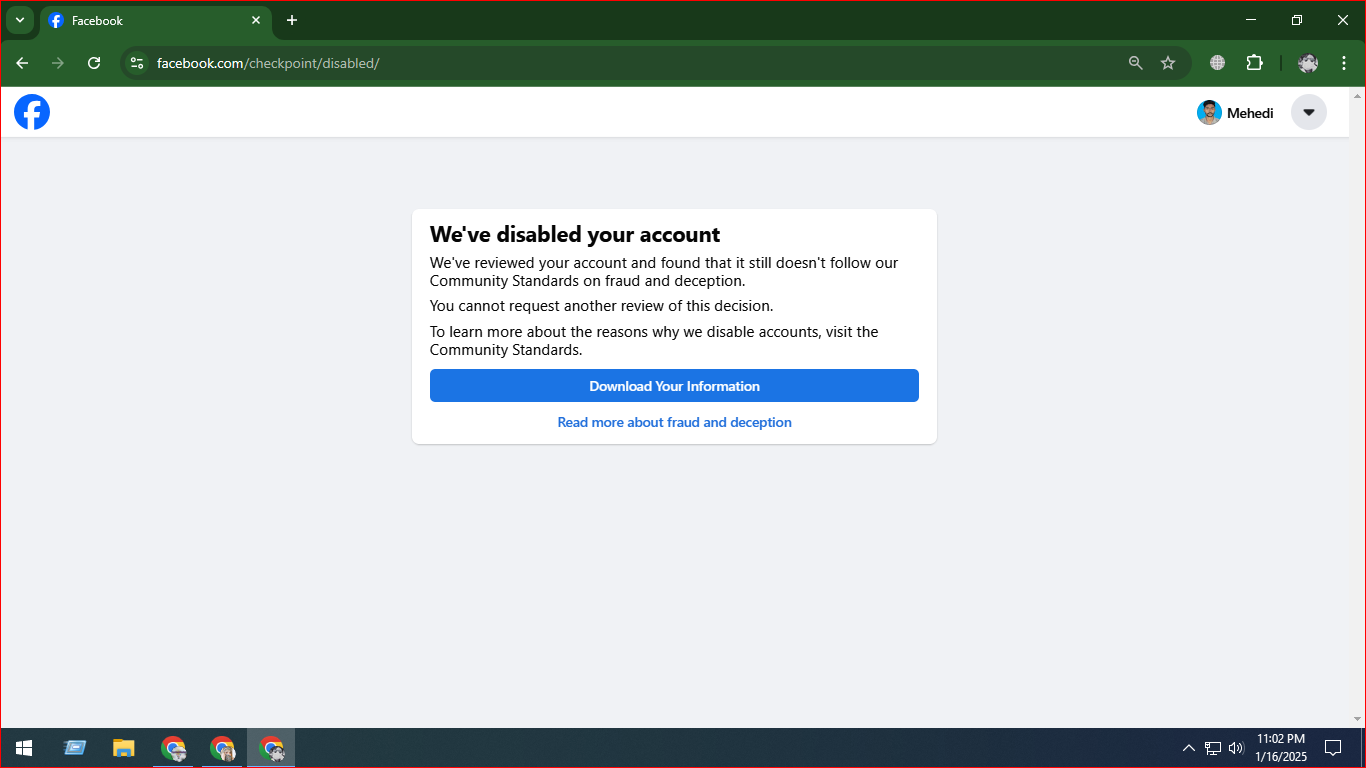Viewport: 1366px width, 768px height.
Task: Show hidden system tray icons
Action: pyautogui.click(x=1189, y=748)
